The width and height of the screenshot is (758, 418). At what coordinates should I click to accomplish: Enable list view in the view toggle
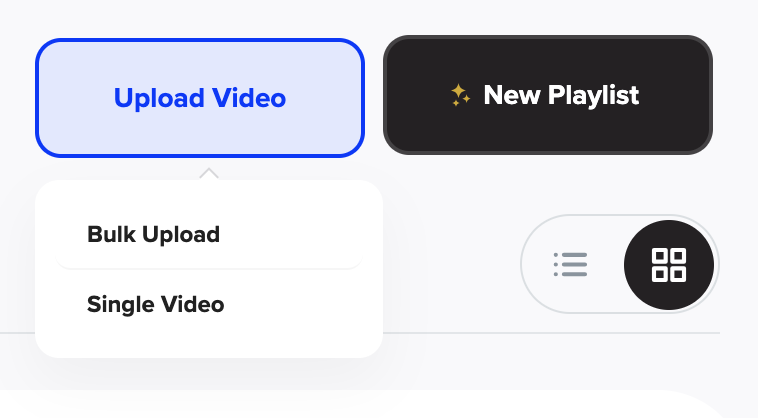click(x=570, y=264)
